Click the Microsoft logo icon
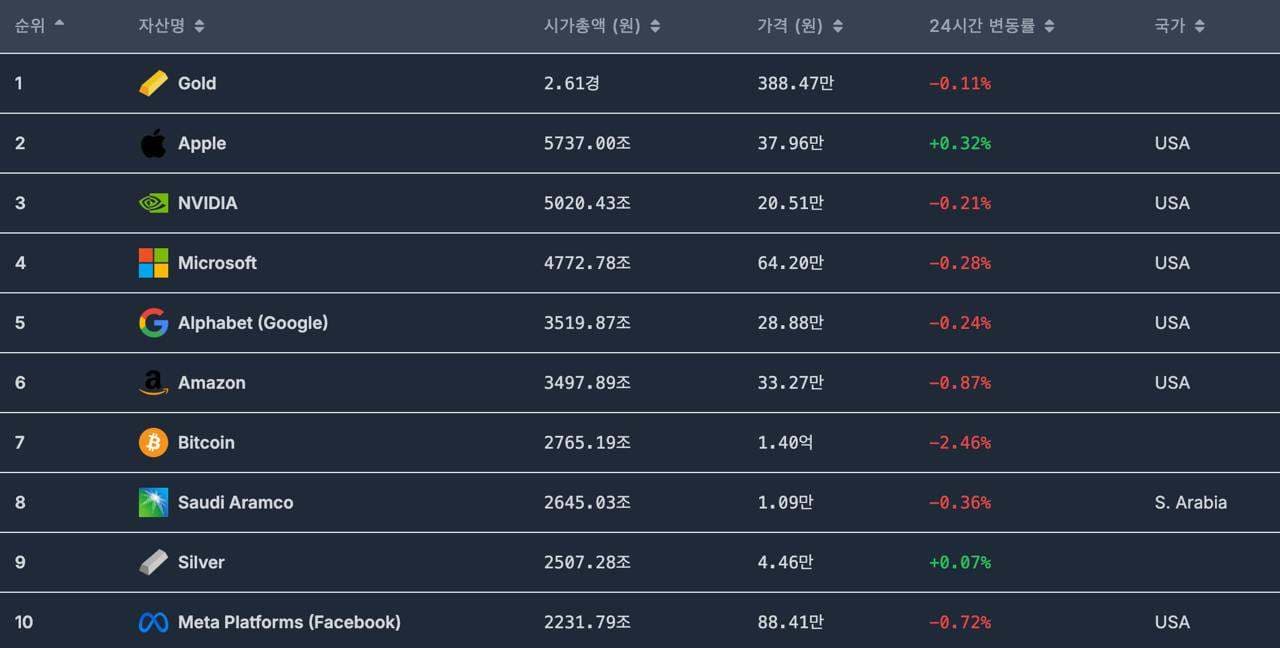Image resolution: width=1280 pixels, height=648 pixels. 153,263
